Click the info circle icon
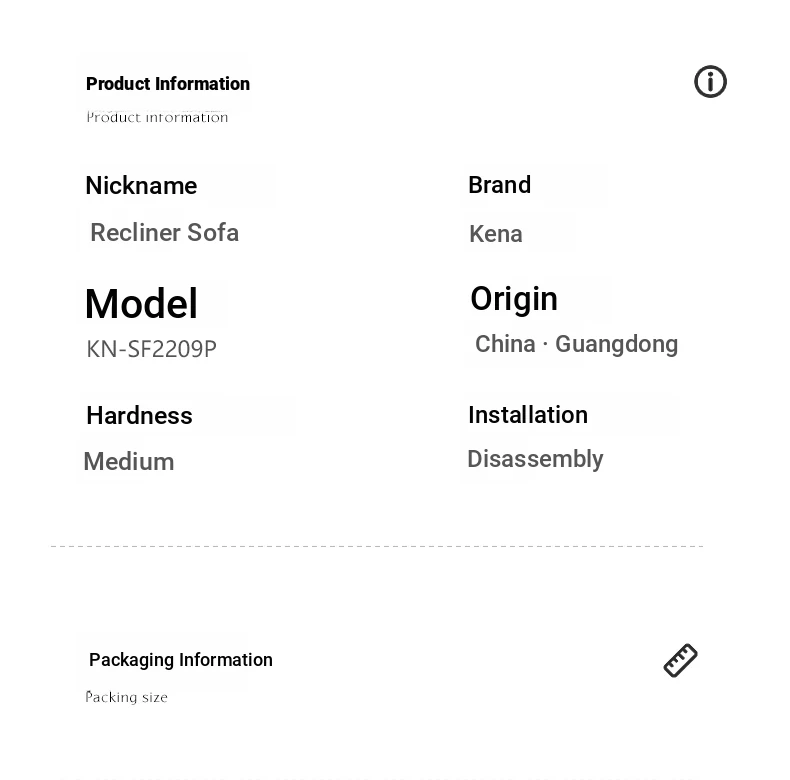The image size is (790, 780). point(710,82)
